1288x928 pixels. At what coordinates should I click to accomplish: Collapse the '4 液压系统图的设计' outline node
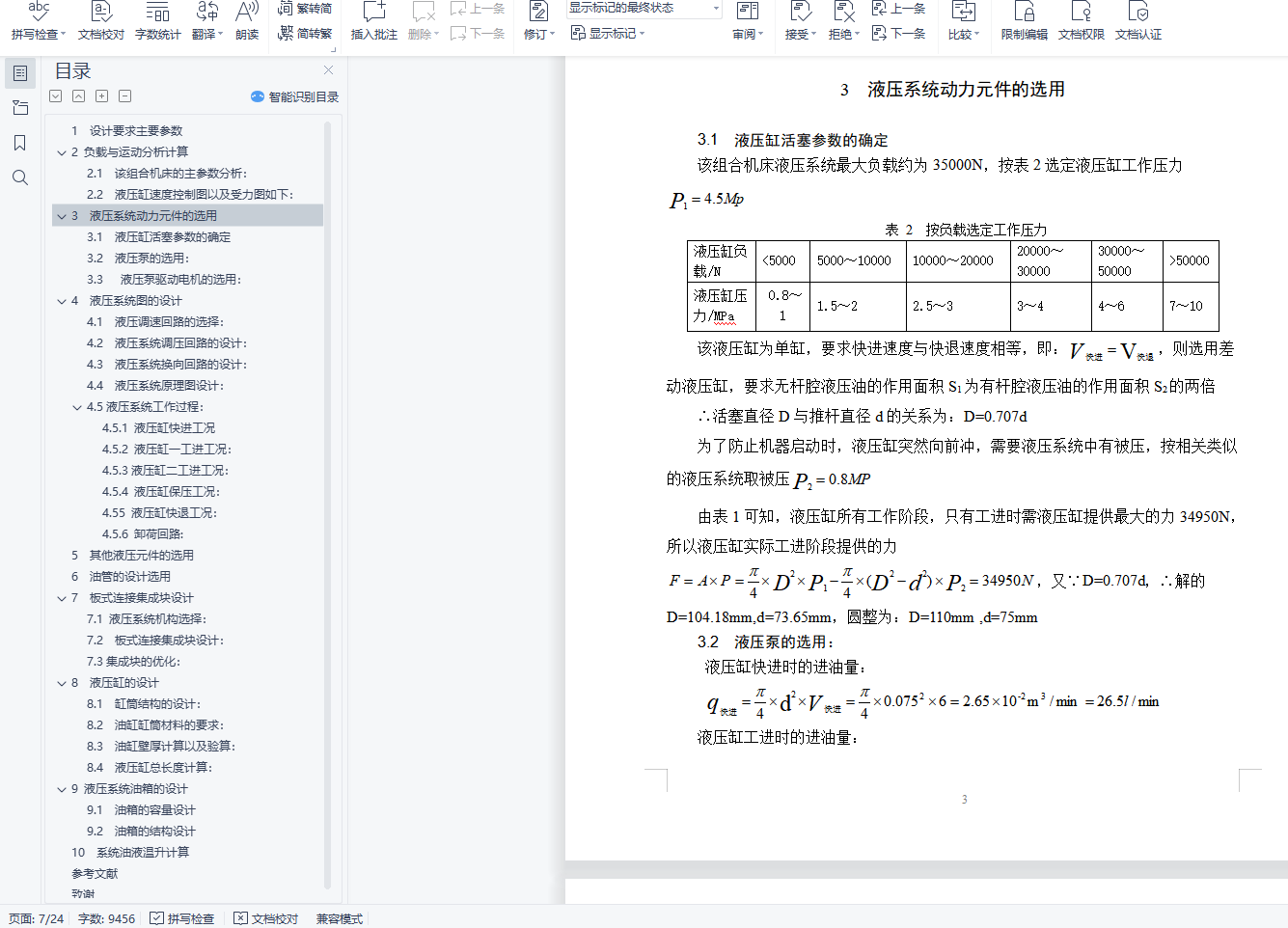pos(62,301)
